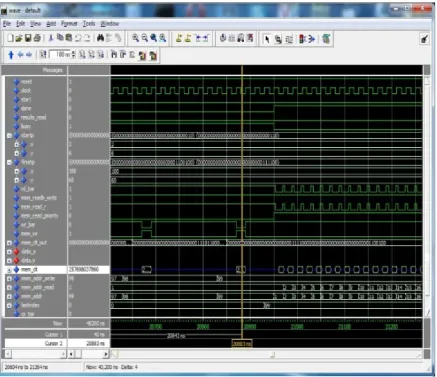This screenshot has width=437, height=377.
Task: Click the blue up arrow icon
Action: click(11, 55)
